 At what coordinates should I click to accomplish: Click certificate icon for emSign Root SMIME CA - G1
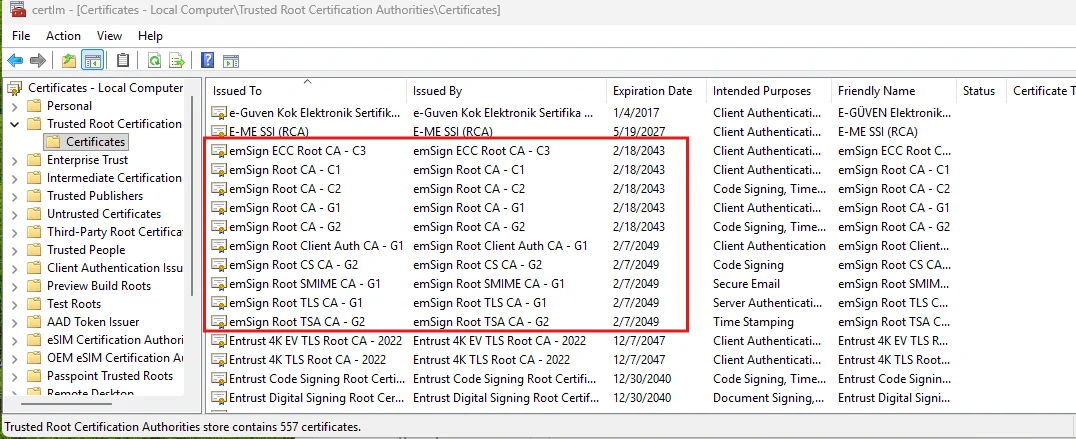pyautogui.click(x=219, y=284)
